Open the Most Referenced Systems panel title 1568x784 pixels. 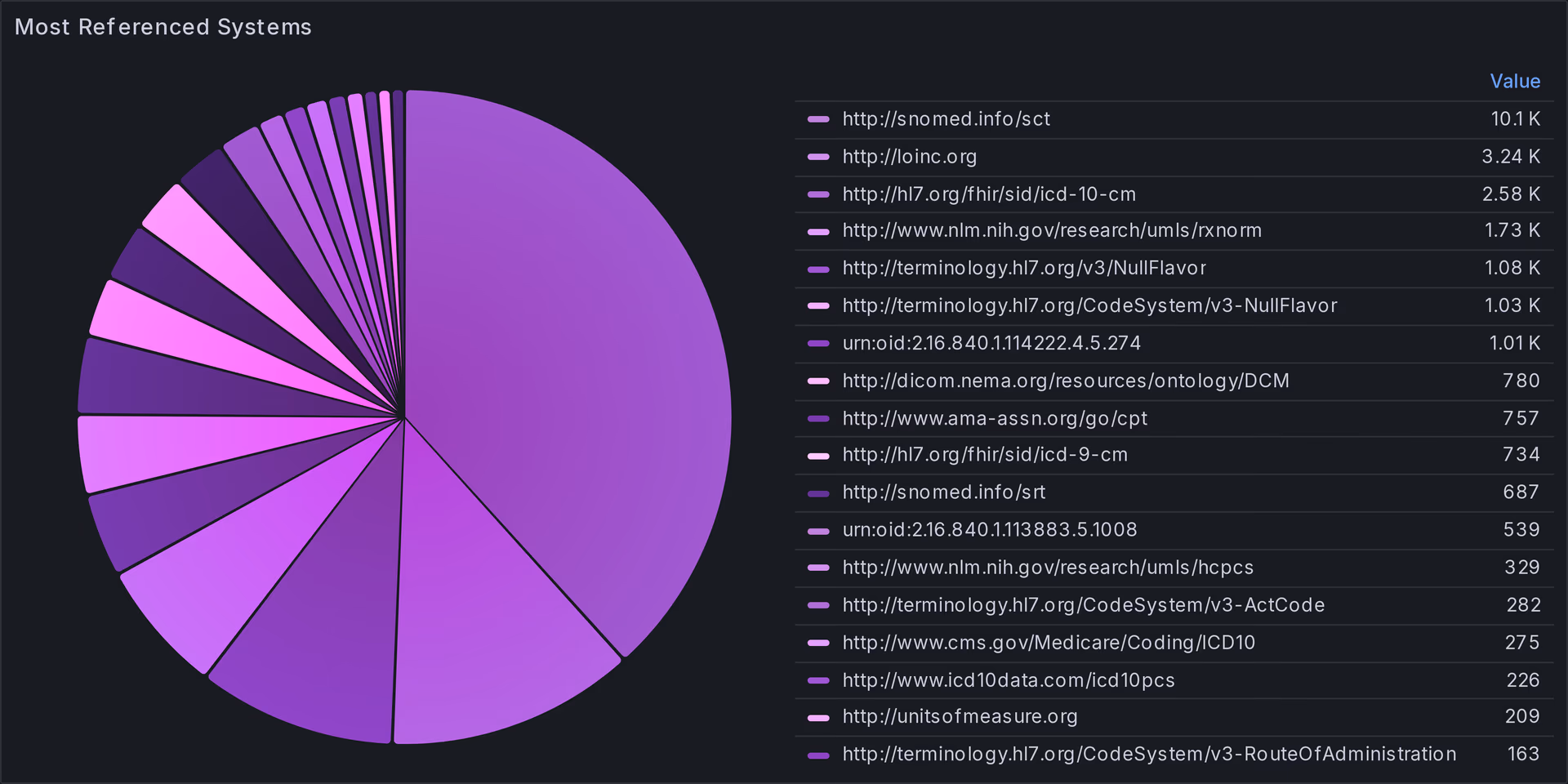pos(163,27)
